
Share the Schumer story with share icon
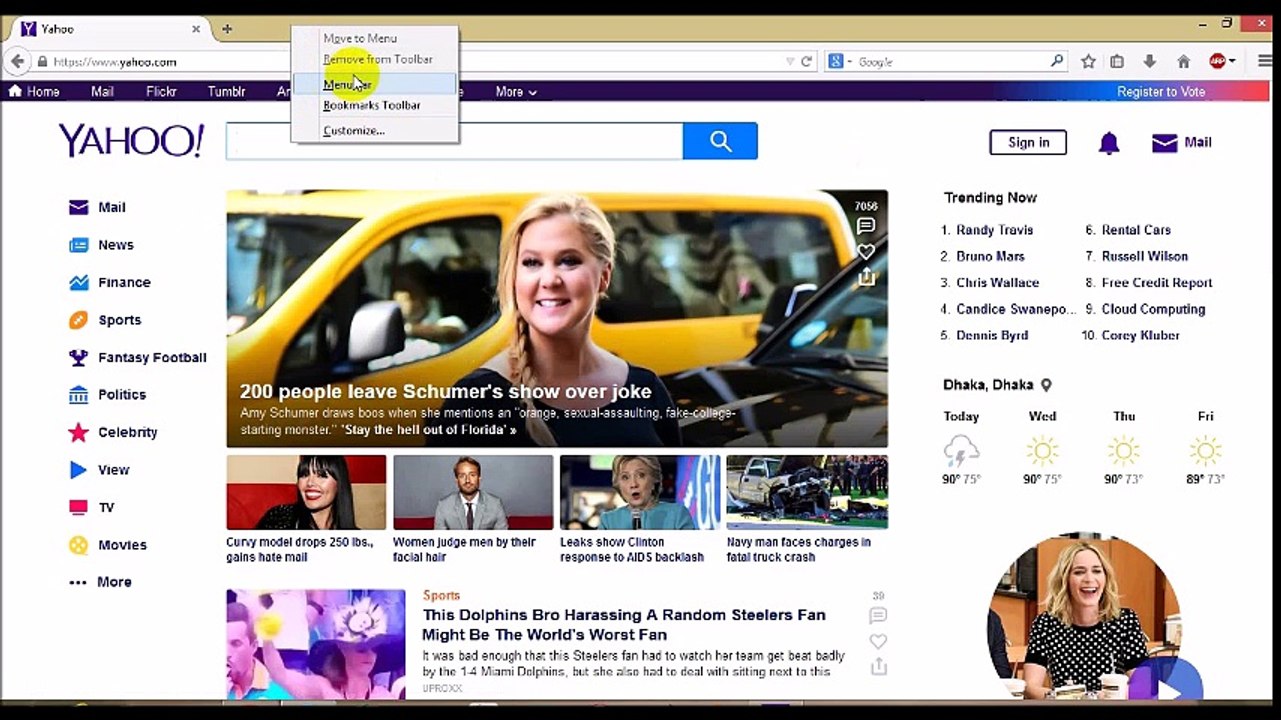pos(866,277)
